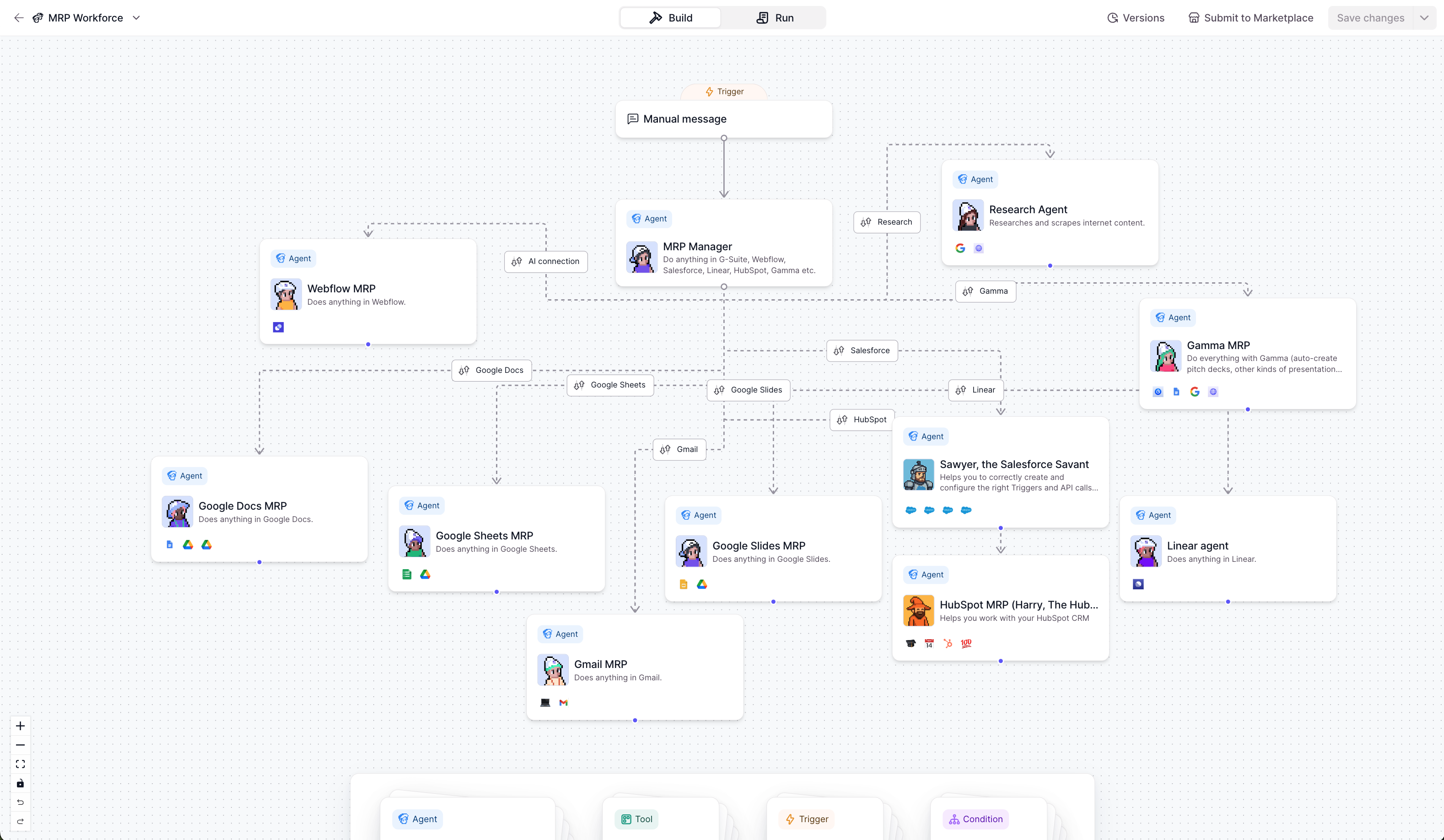Click the Linear connection label
This screenshot has width=1444, height=840.
click(976, 390)
